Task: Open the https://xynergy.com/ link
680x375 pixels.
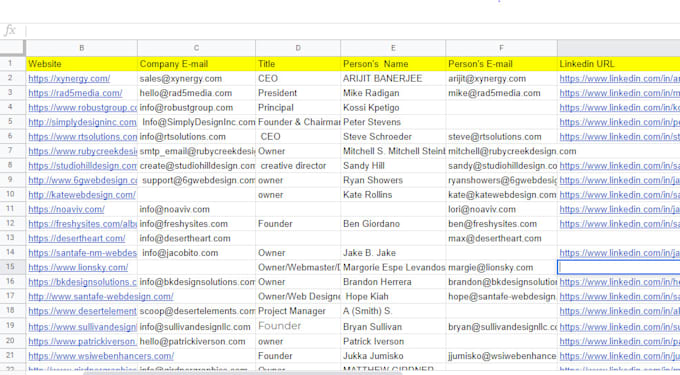Action: pos(69,78)
